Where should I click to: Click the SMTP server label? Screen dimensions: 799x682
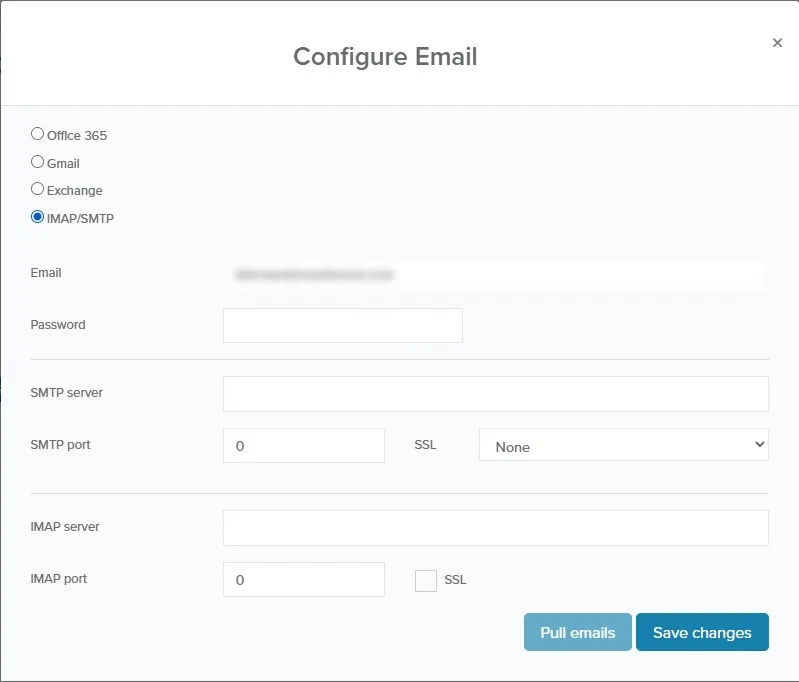point(66,392)
